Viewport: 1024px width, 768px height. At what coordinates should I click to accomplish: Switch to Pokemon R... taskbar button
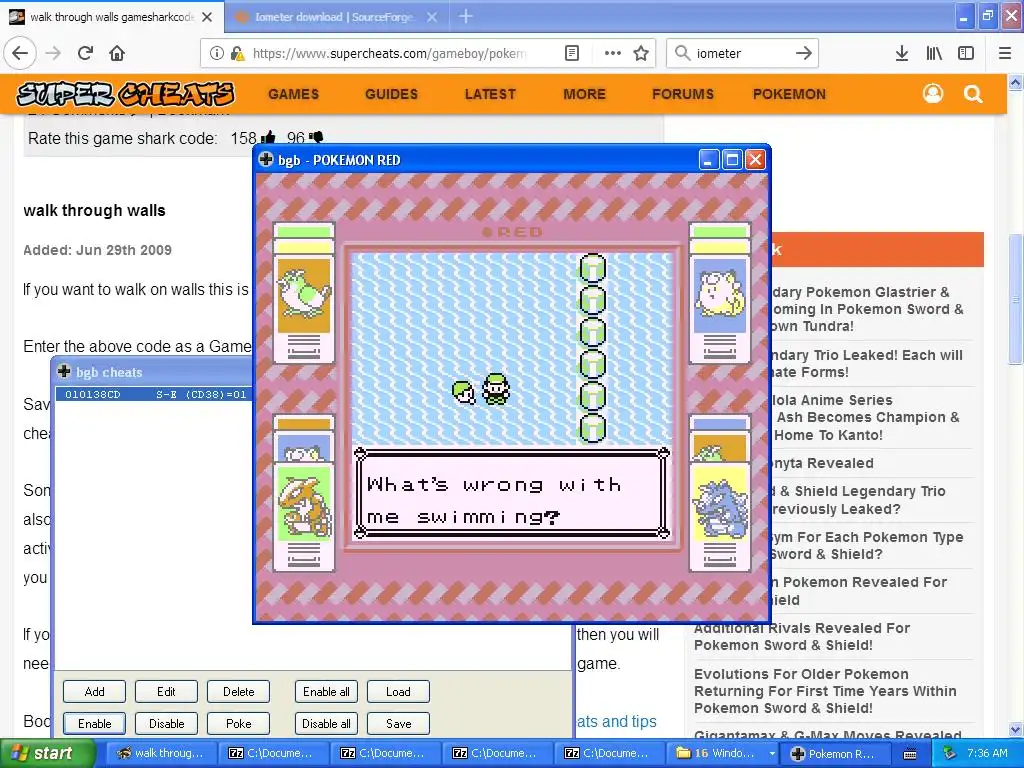(x=834, y=753)
